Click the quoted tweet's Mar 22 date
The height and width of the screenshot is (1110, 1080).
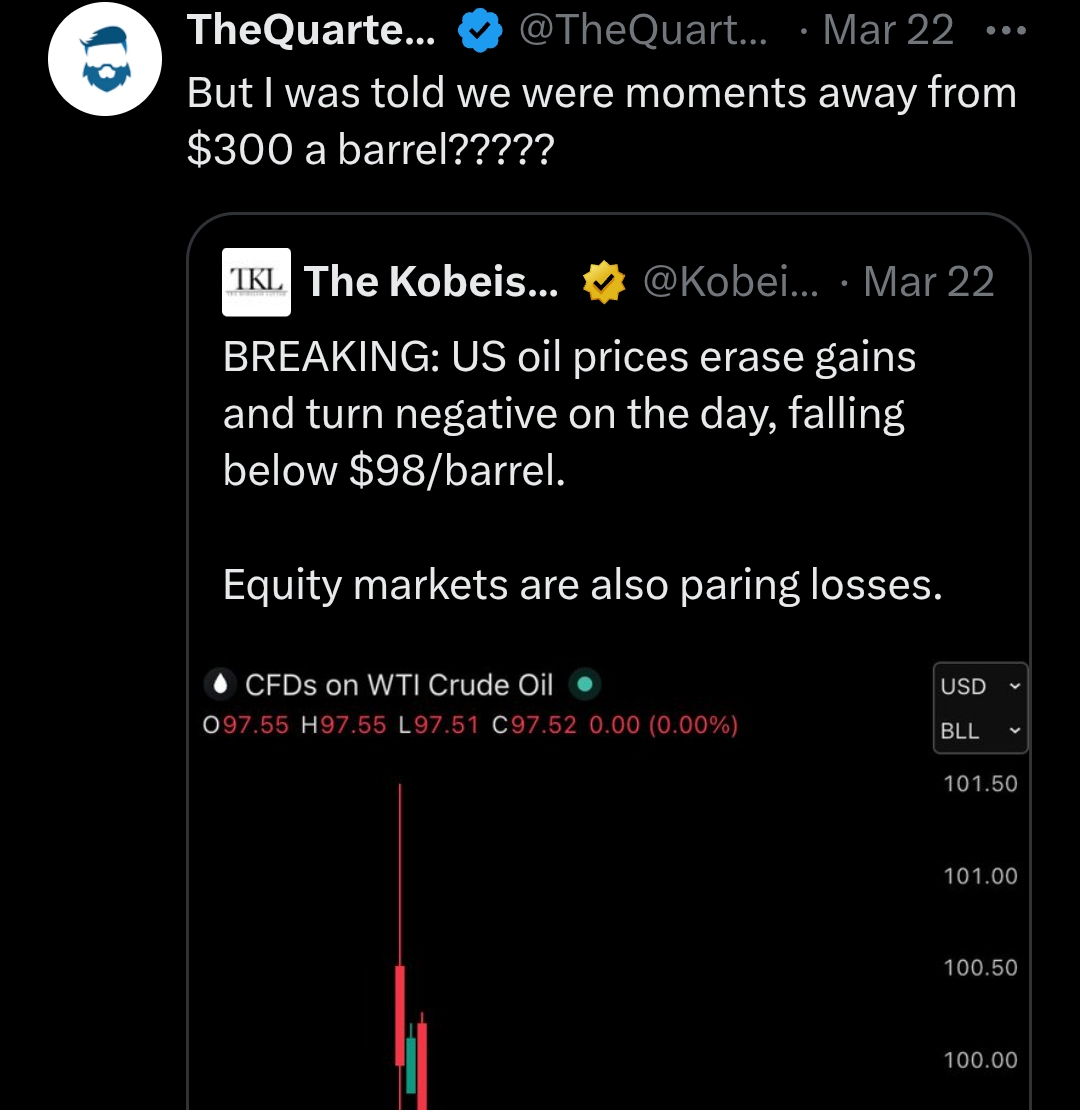(x=929, y=282)
